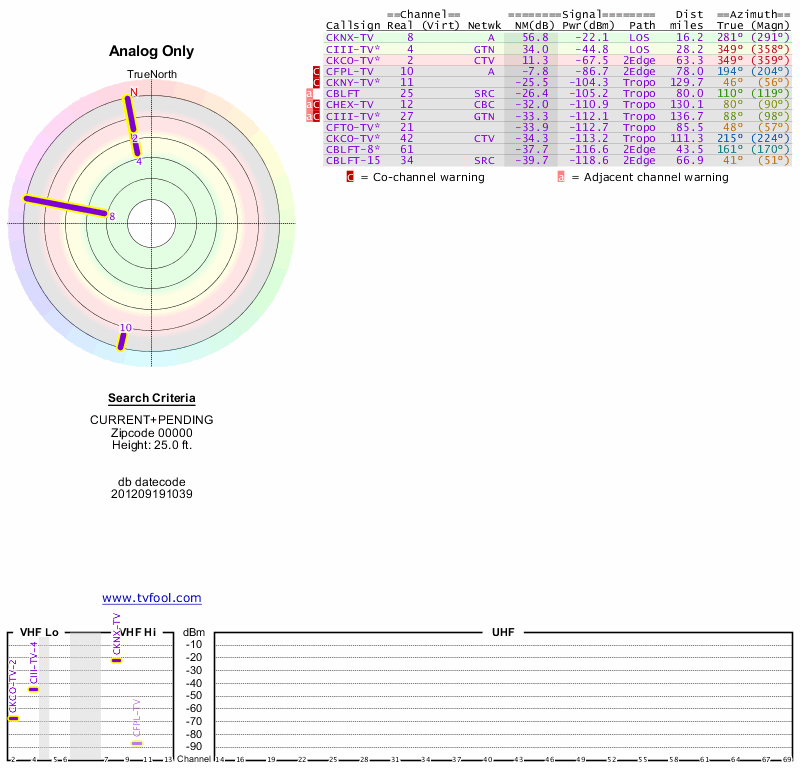Click the co-channel warning icon beside CFPL-TV

click(317, 72)
